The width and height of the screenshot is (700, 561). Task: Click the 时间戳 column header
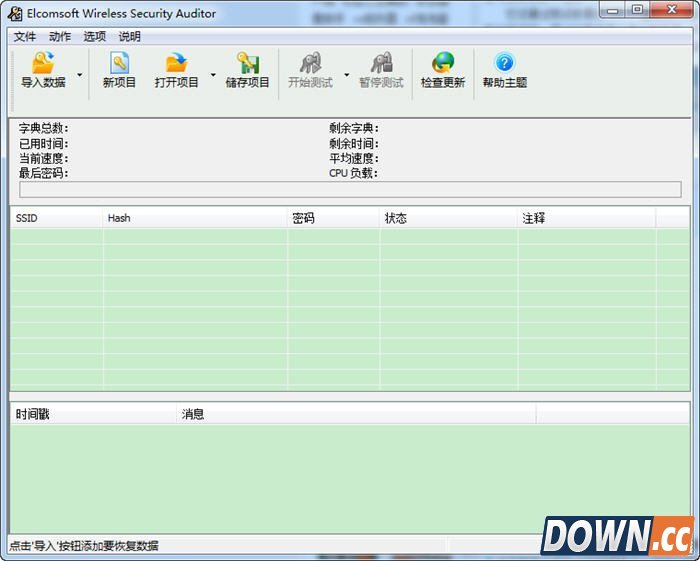pos(93,414)
